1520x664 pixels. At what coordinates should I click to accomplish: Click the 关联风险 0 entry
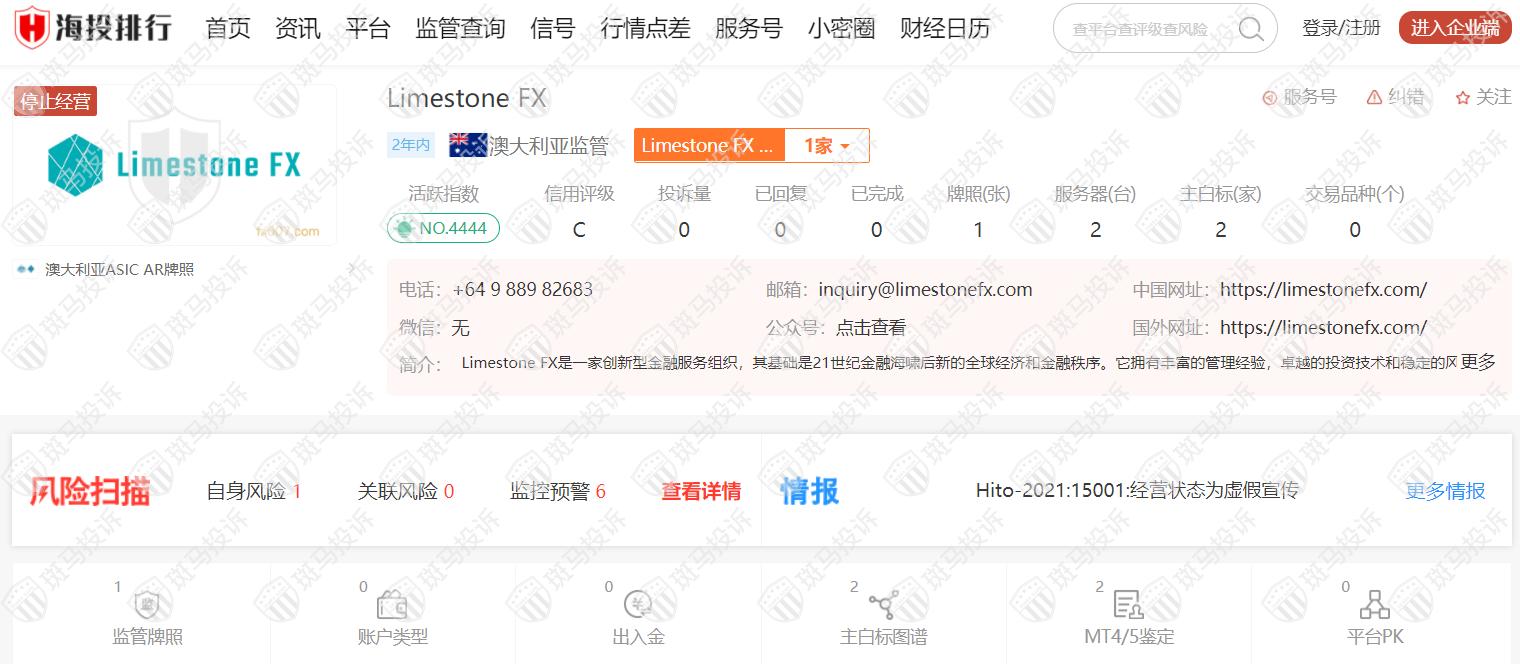pos(406,491)
